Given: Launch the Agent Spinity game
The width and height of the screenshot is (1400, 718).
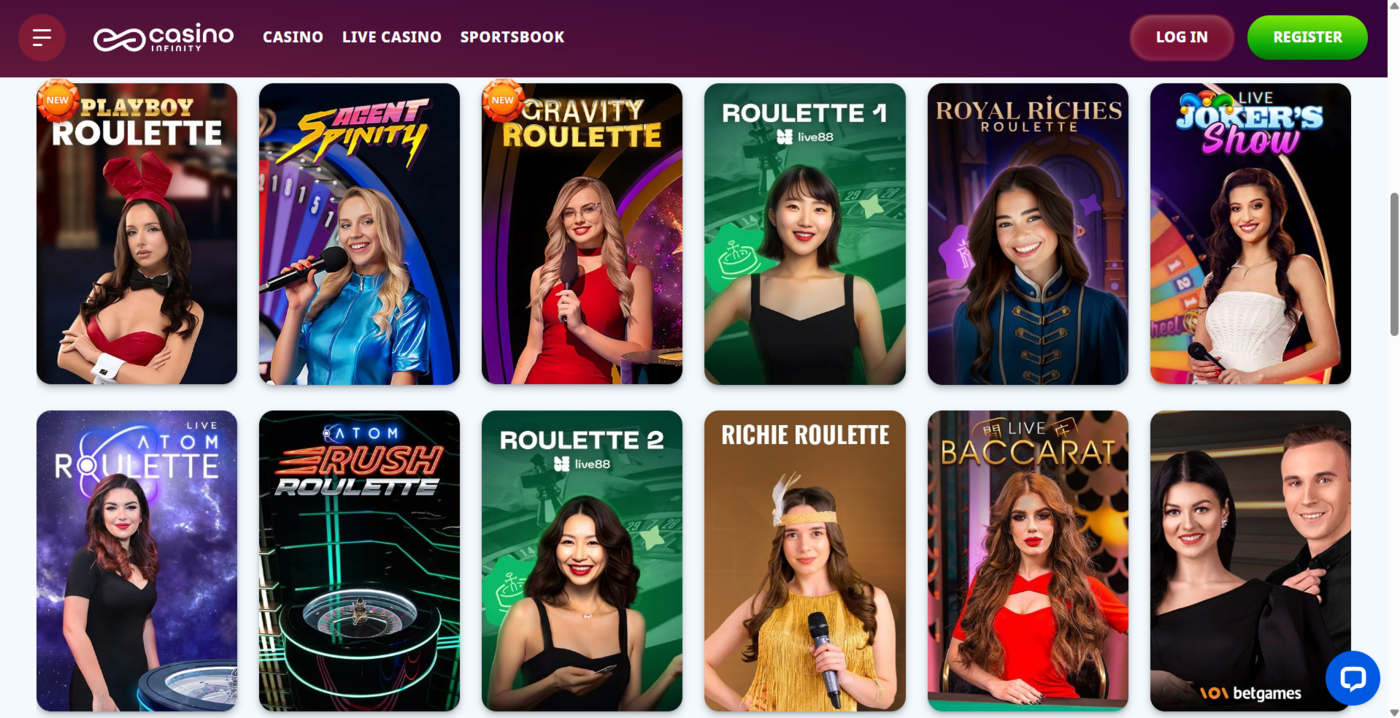Looking at the screenshot, I should (359, 234).
